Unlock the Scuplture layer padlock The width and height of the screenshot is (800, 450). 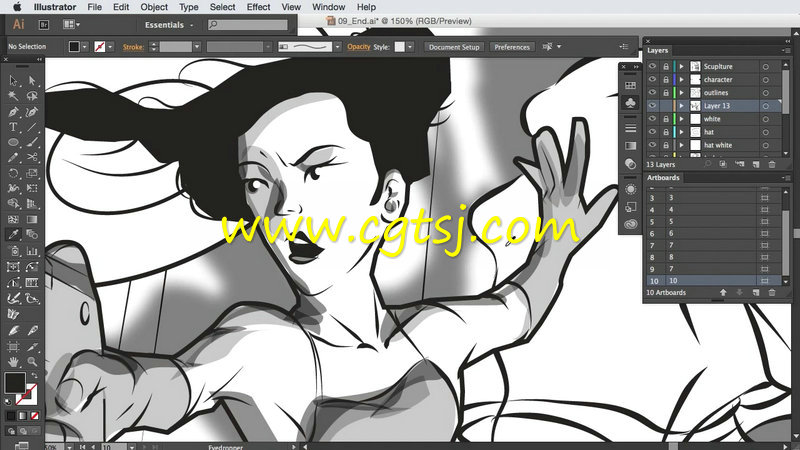click(x=666, y=66)
